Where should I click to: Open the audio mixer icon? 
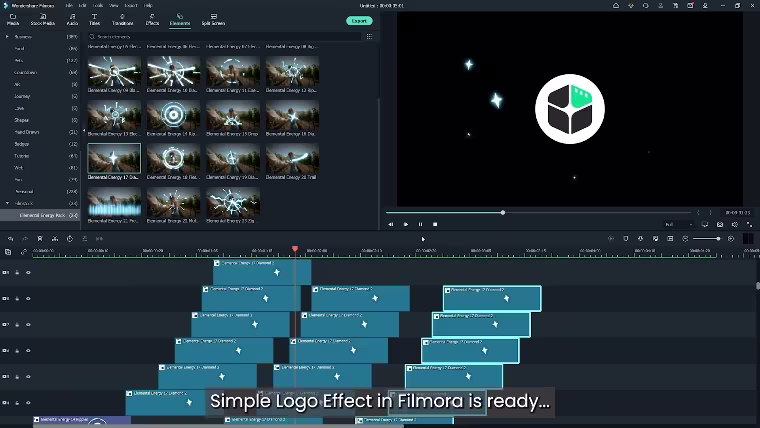655,238
